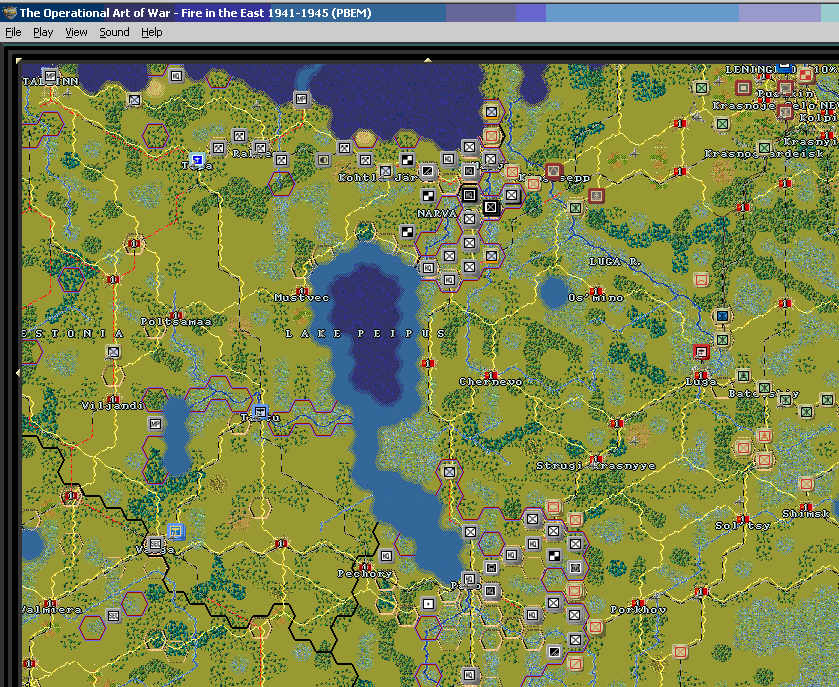Select the infantry counter north of Viljandi
Screen dimensions: 839x687
coord(113,352)
